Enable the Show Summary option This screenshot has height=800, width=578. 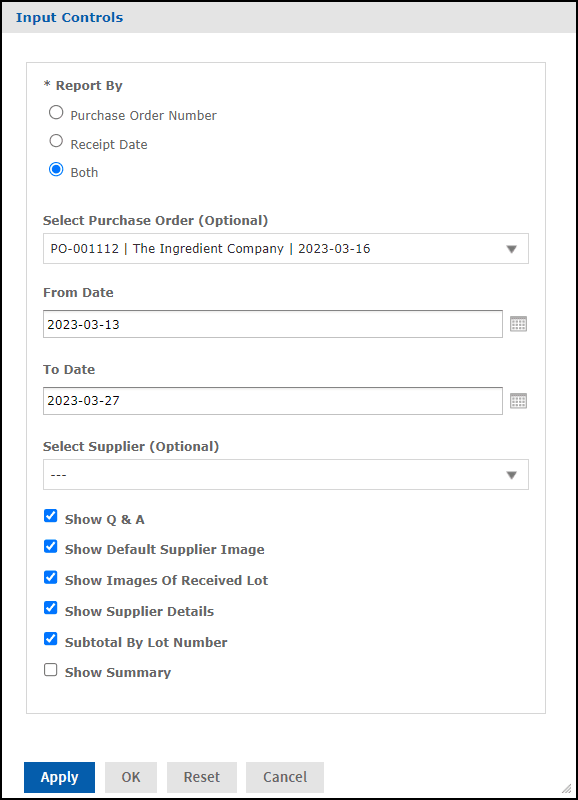(50, 669)
